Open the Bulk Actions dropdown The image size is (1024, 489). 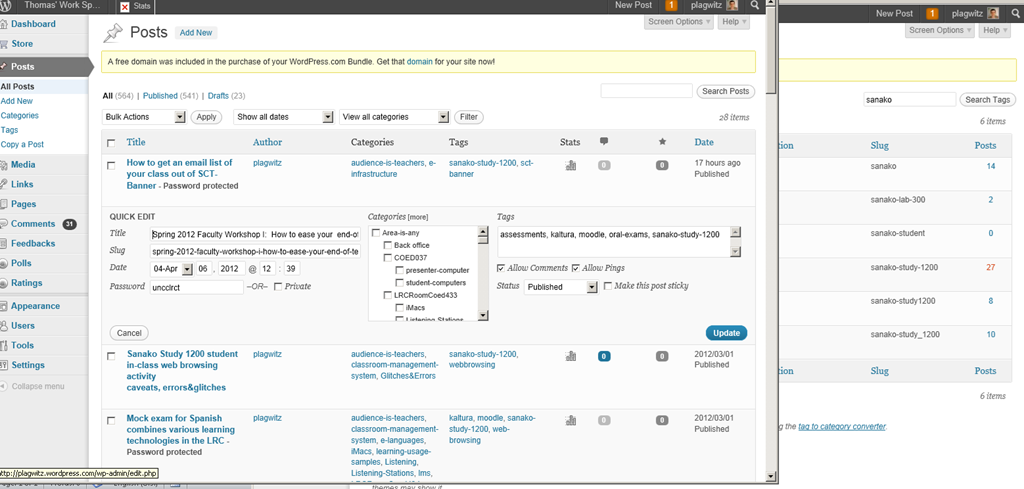tap(145, 117)
